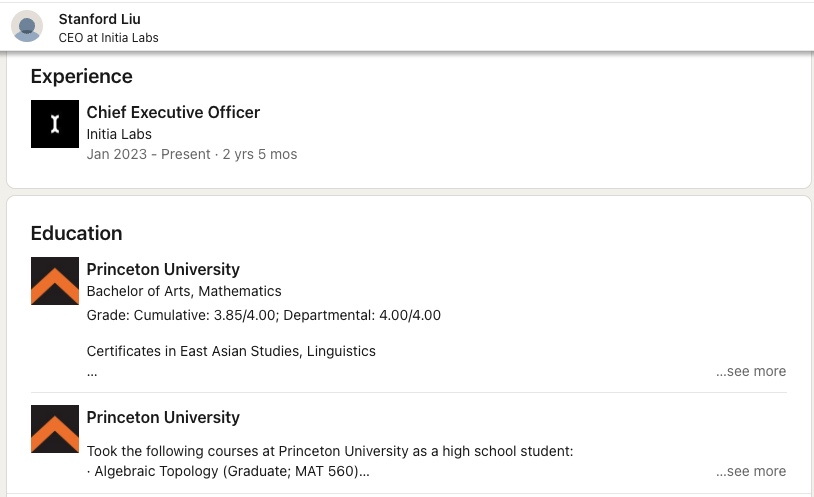The width and height of the screenshot is (814, 497).
Task: Click the Algebraic Topology MAT 560 line
Action: coord(228,471)
